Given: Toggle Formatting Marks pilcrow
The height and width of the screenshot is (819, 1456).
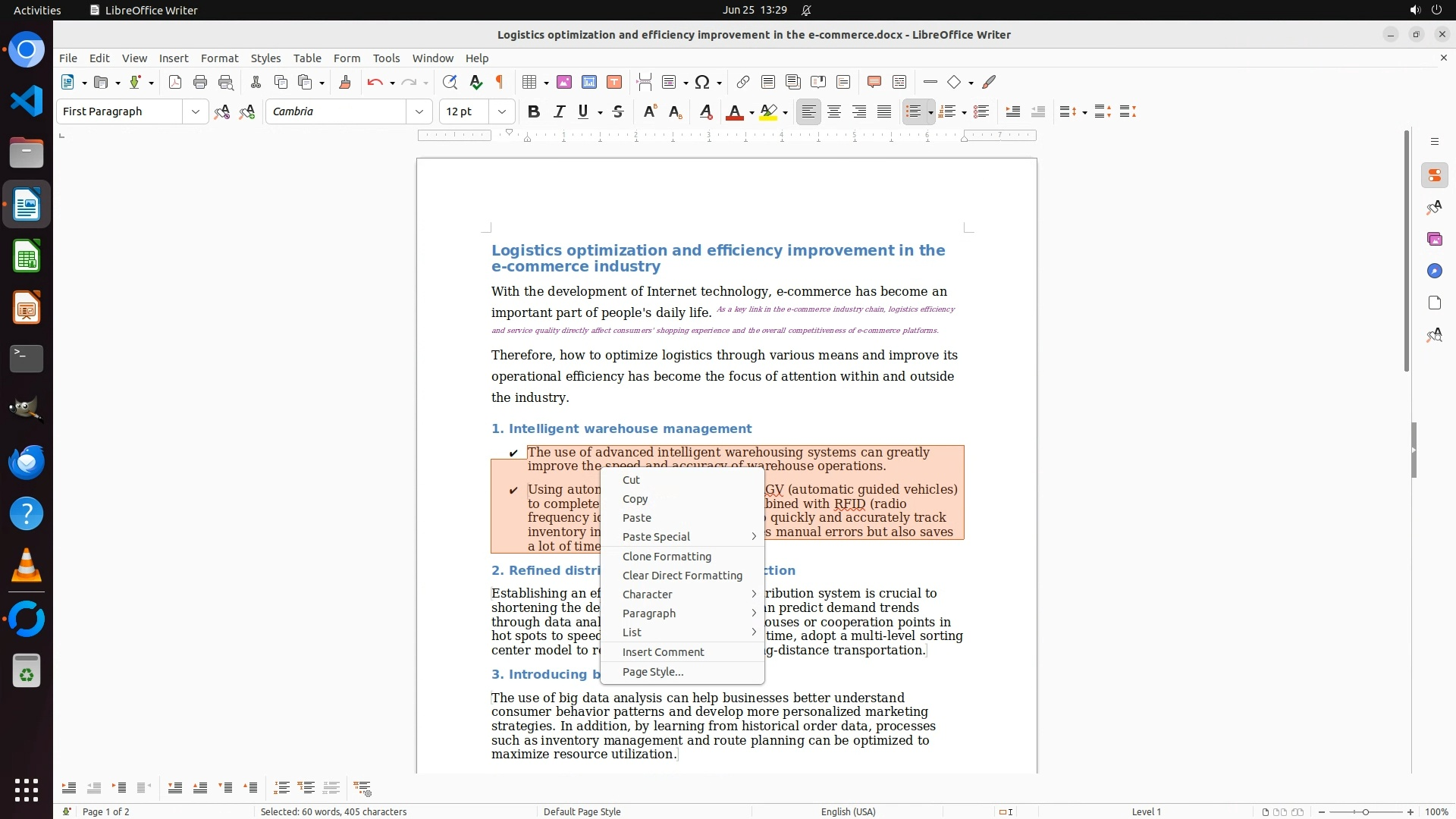Looking at the screenshot, I should pyautogui.click(x=500, y=83).
